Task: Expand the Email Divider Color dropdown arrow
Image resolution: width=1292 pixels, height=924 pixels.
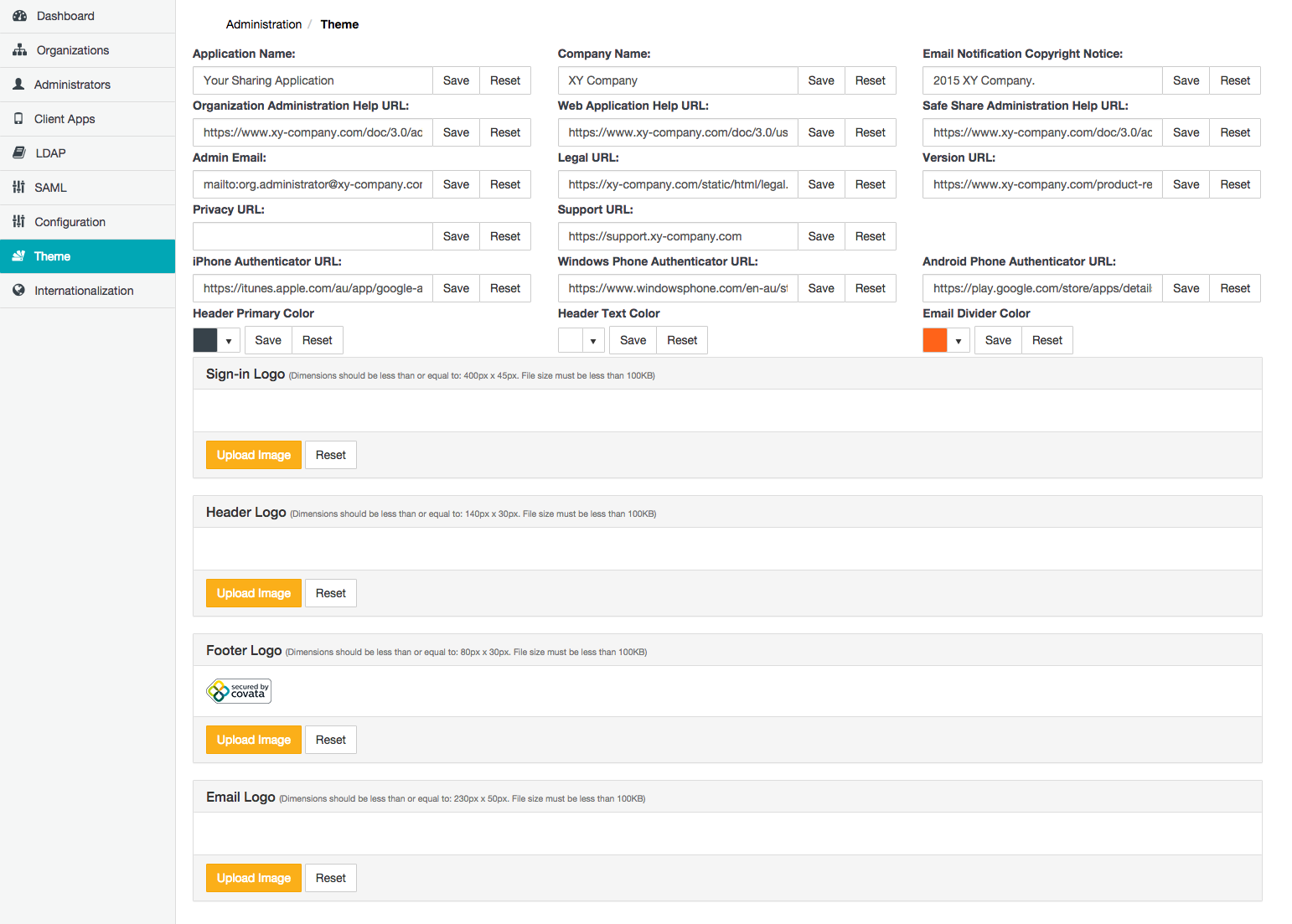Action: [x=959, y=341]
